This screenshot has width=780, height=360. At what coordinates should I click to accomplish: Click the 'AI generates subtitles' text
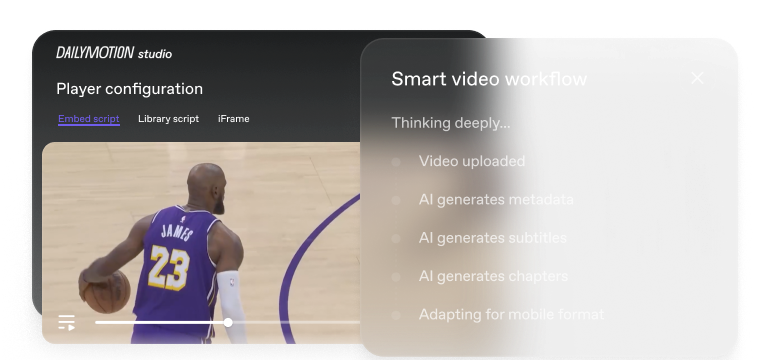click(x=493, y=238)
